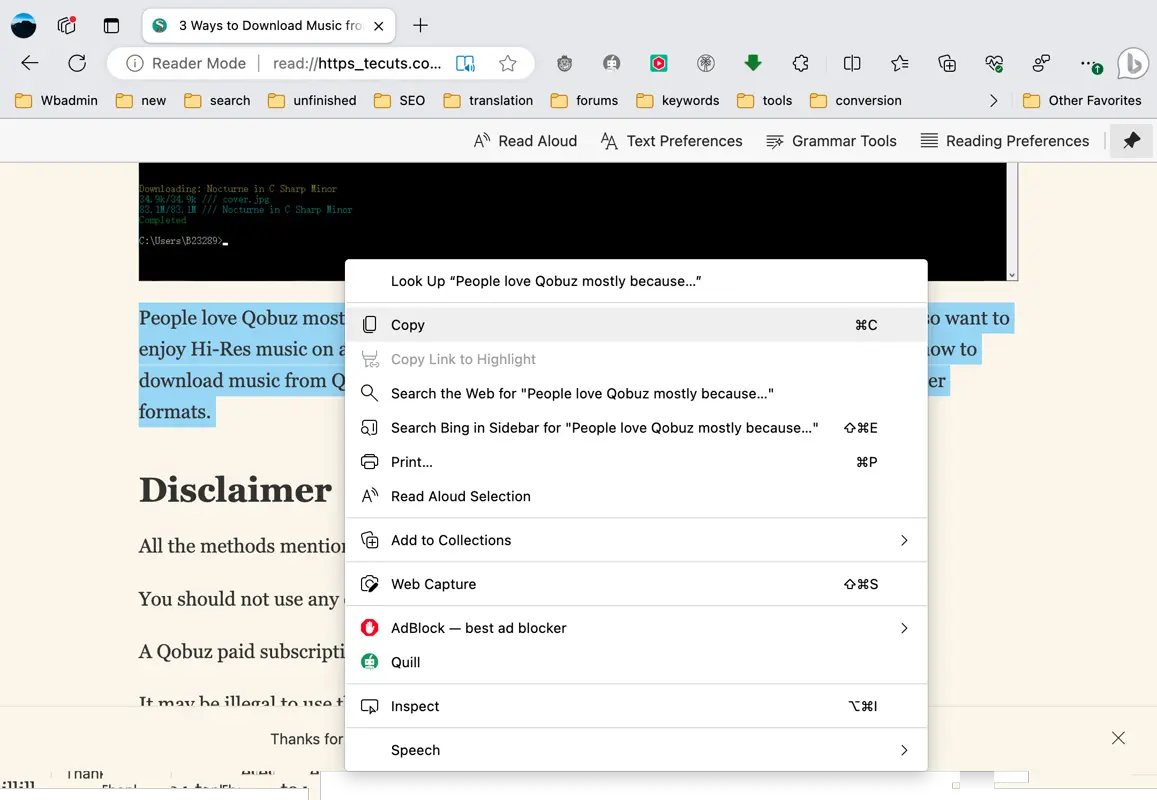
Task: Add page to favorites with star icon
Action: pos(508,63)
